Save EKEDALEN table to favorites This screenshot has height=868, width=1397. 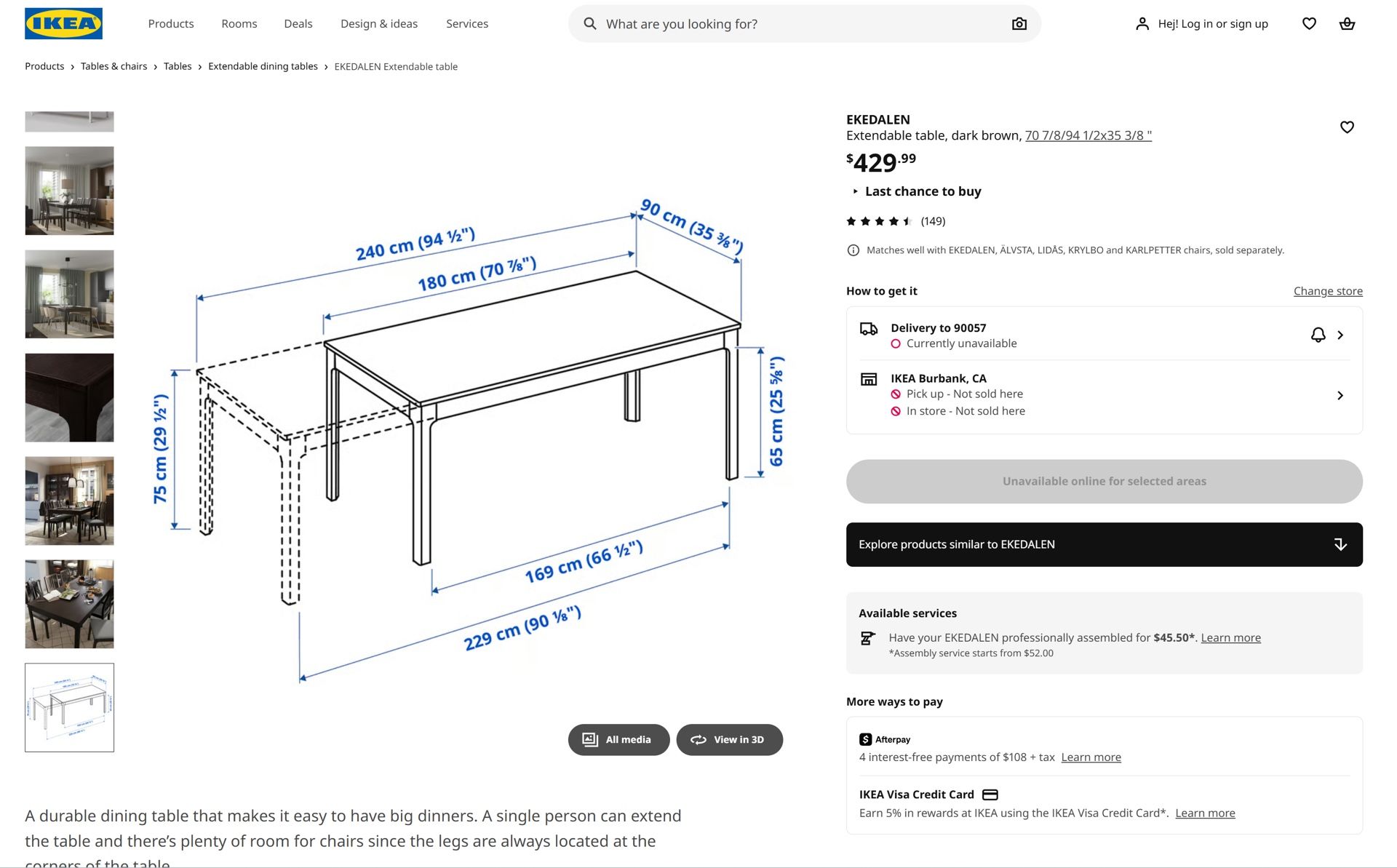tap(1348, 127)
